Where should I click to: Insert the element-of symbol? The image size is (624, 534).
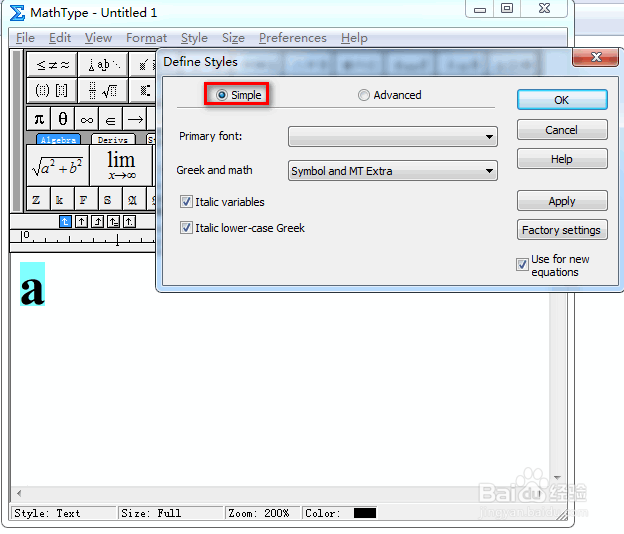(x=111, y=119)
